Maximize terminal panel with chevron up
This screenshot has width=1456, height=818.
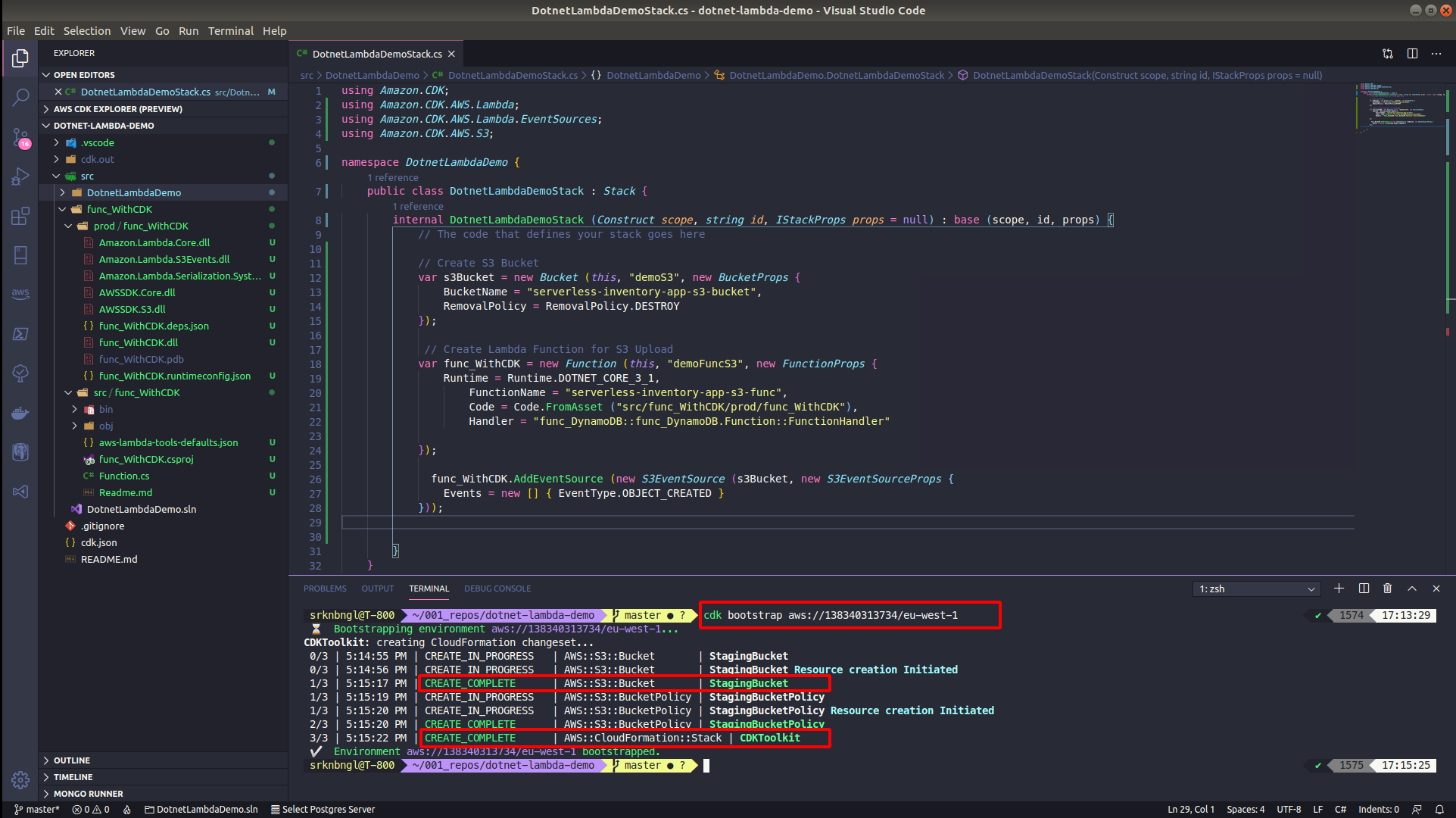(x=1412, y=589)
